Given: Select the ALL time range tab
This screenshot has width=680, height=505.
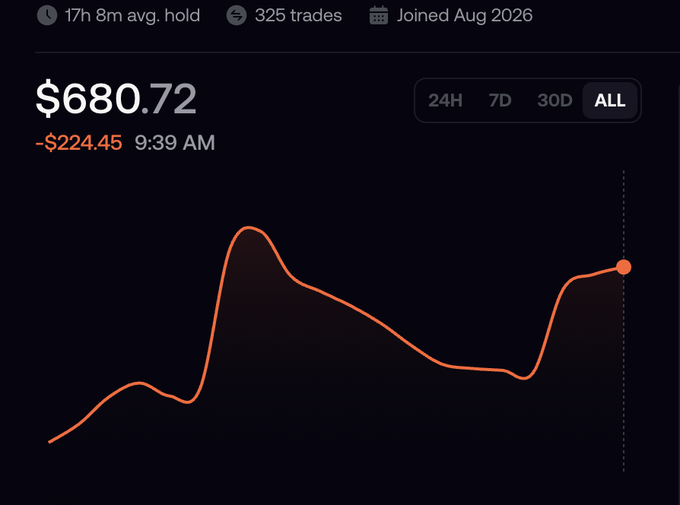Looking at the screenshot, I should (610, 101).
